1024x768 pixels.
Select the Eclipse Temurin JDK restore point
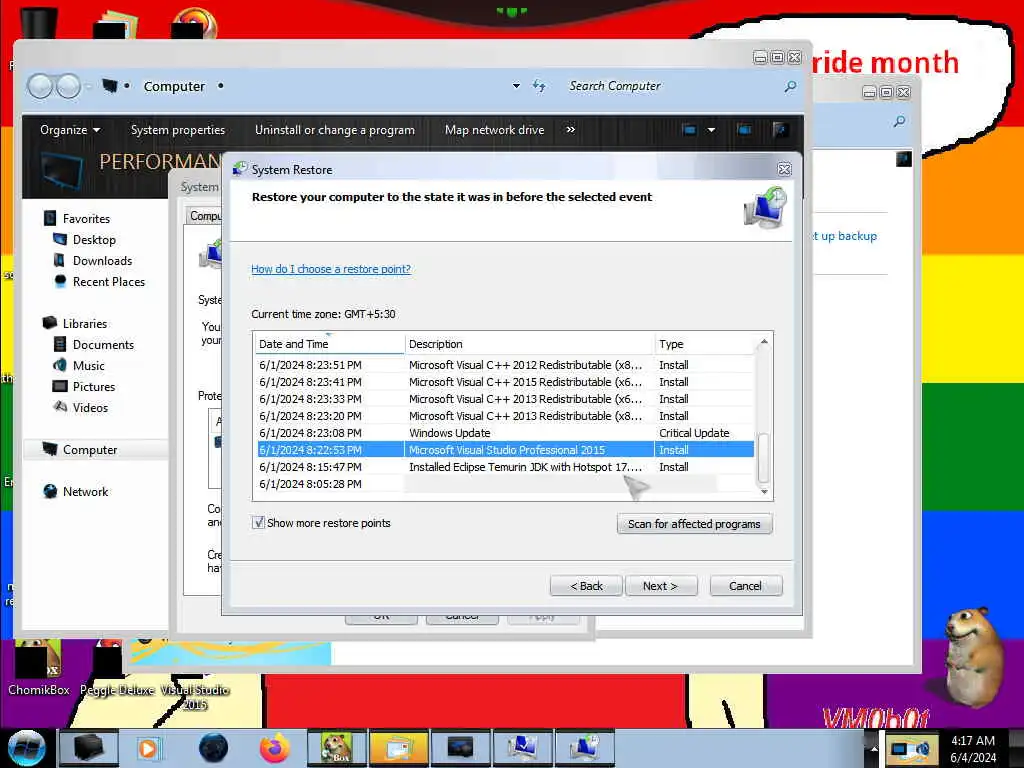pyautogui.click(x=504, y=467)
